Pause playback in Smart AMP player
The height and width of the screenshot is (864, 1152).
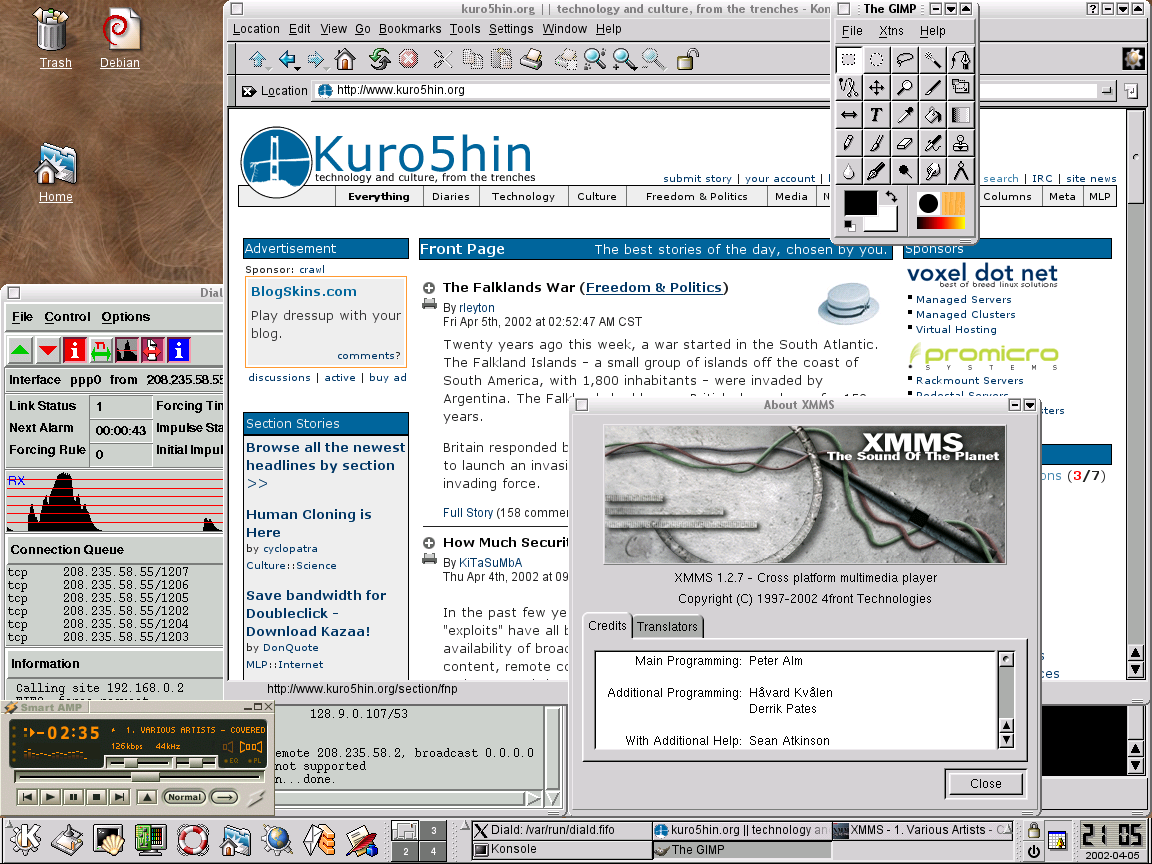pos(73,796)
